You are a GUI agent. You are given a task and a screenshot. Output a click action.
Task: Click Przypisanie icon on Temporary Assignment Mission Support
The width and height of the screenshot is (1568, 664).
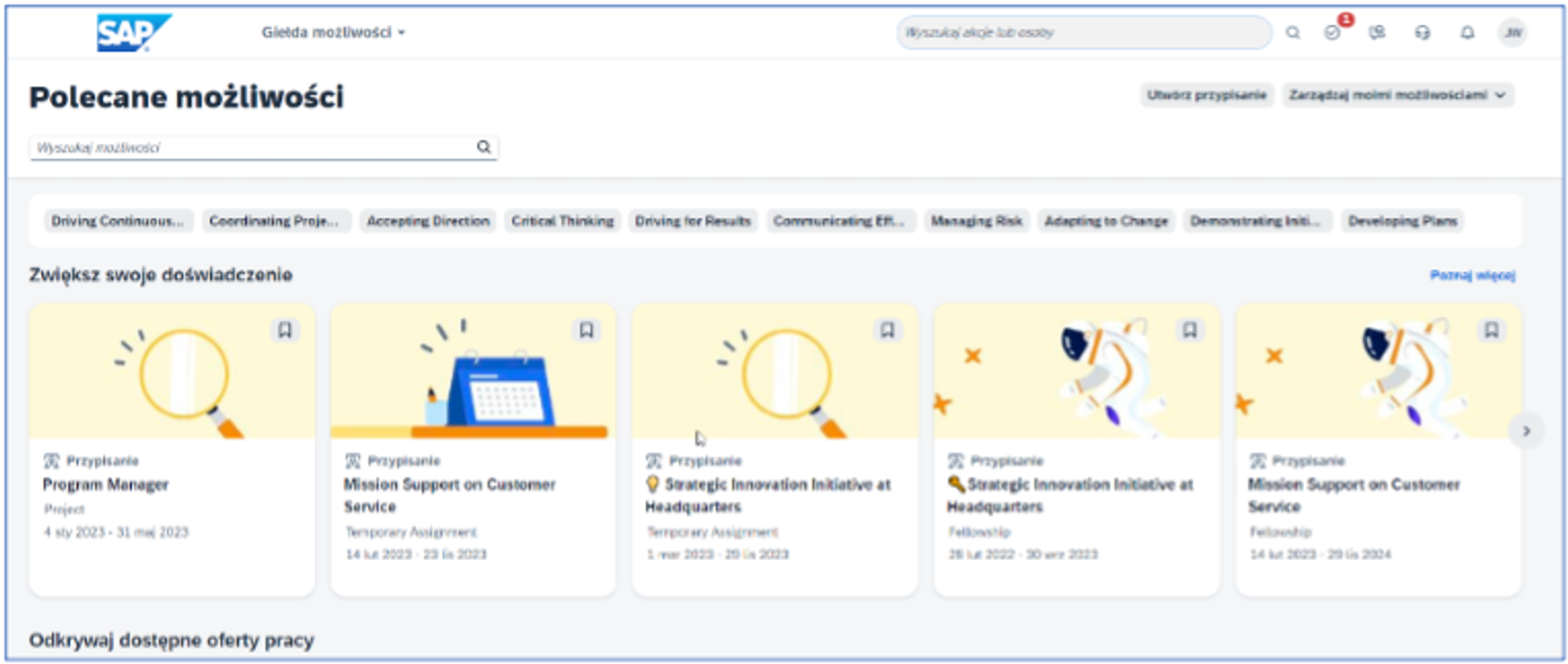click(353, 461)
